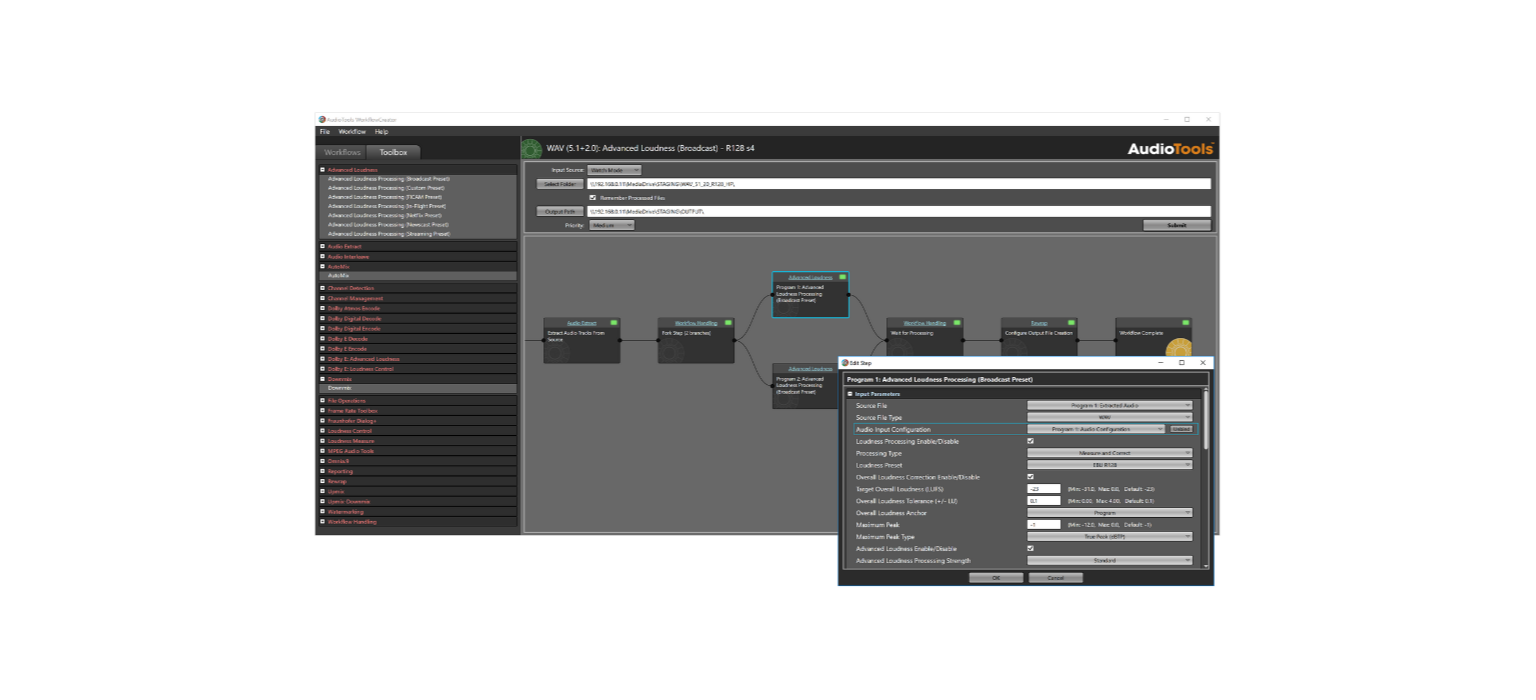Click Cancel in the Edit Step dialog

(1056, 578)
